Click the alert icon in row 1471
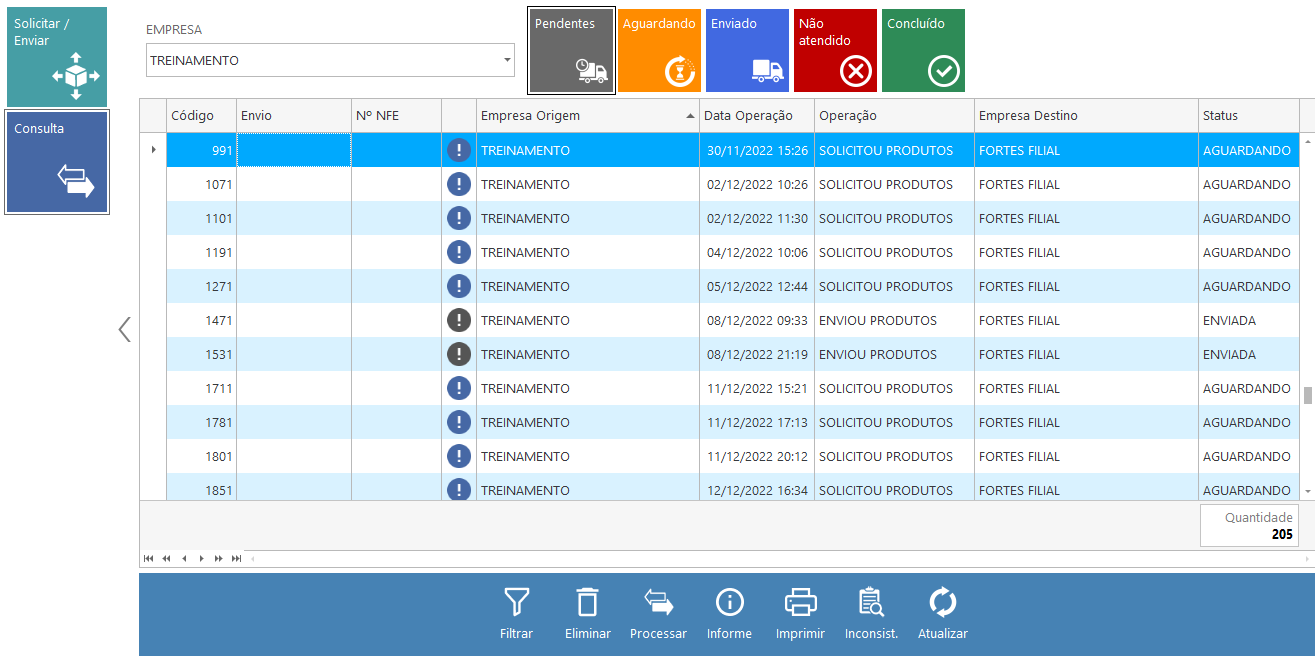1315x656 pixels. click(459, 321)
